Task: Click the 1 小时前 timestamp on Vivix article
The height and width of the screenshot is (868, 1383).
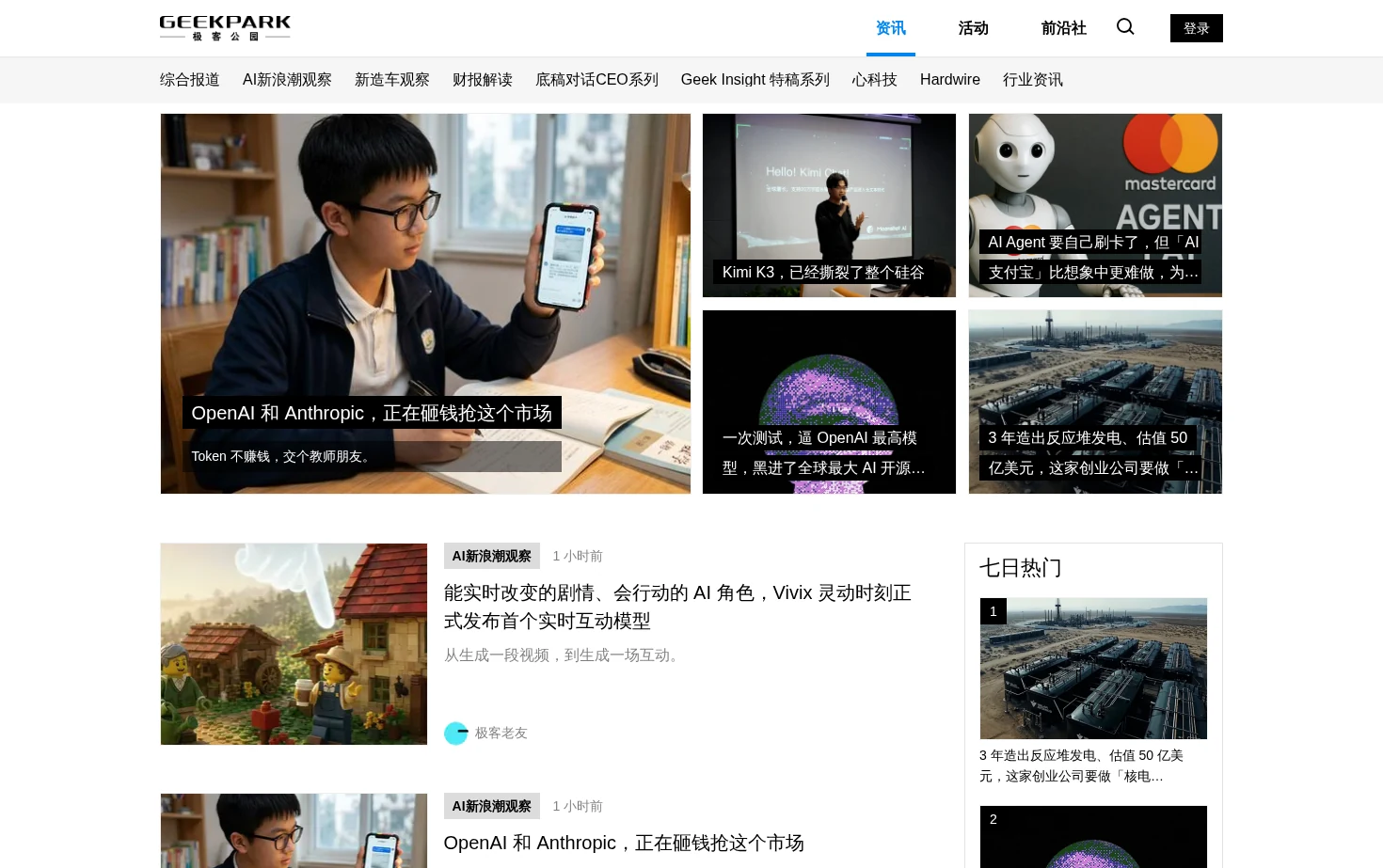Action: pyautogui.click(x=578, y=556)
